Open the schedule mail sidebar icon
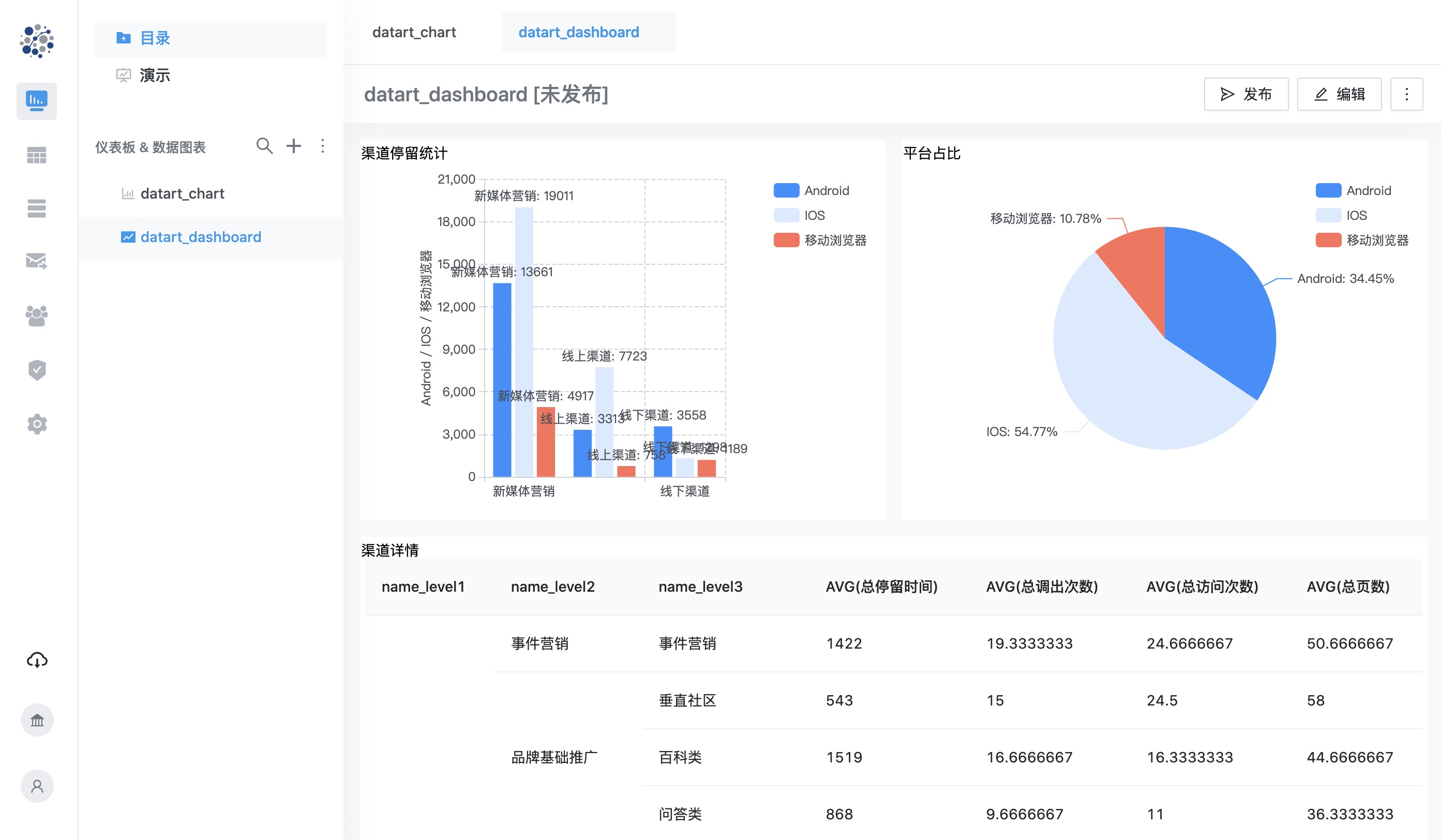 pyautogui.click(x=37, y=261)
